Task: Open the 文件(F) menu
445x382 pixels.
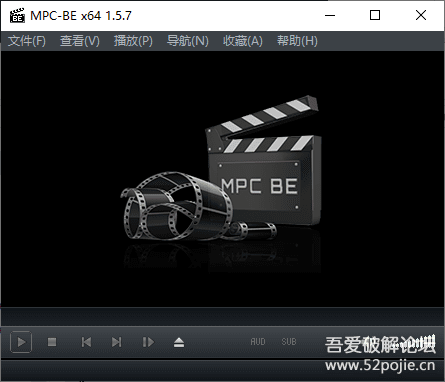Action: pos(27,41)
